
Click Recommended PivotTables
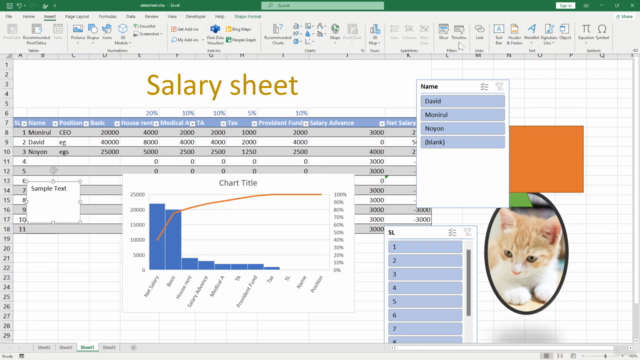[36, 34]
